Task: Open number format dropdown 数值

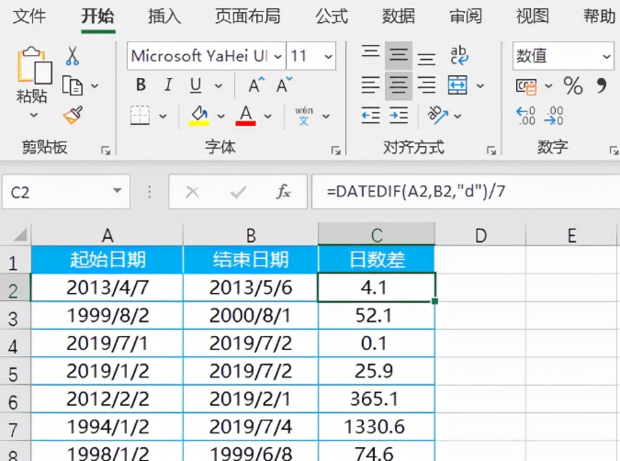Action: (x=607, y=57)
